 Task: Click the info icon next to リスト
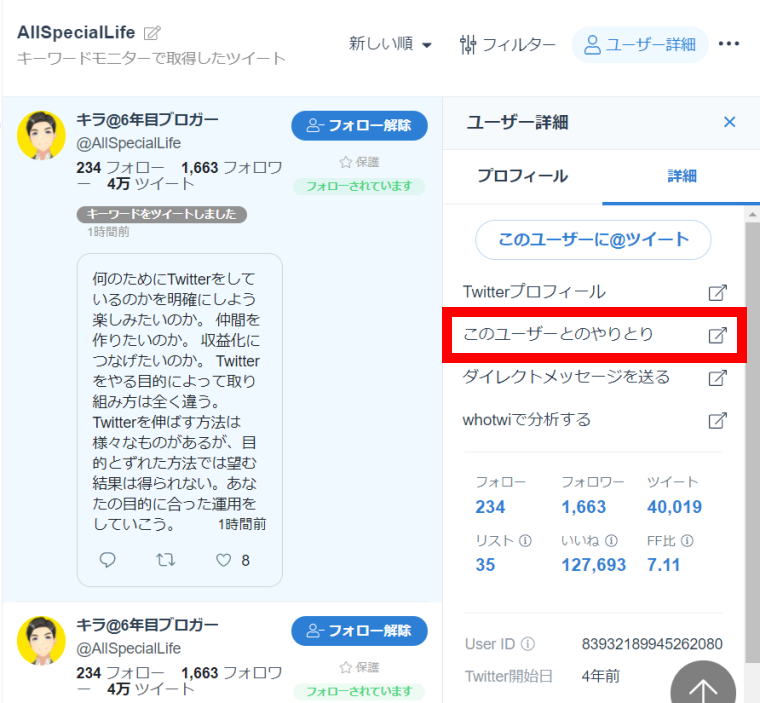pyautogui.click(x=526, y=541)
